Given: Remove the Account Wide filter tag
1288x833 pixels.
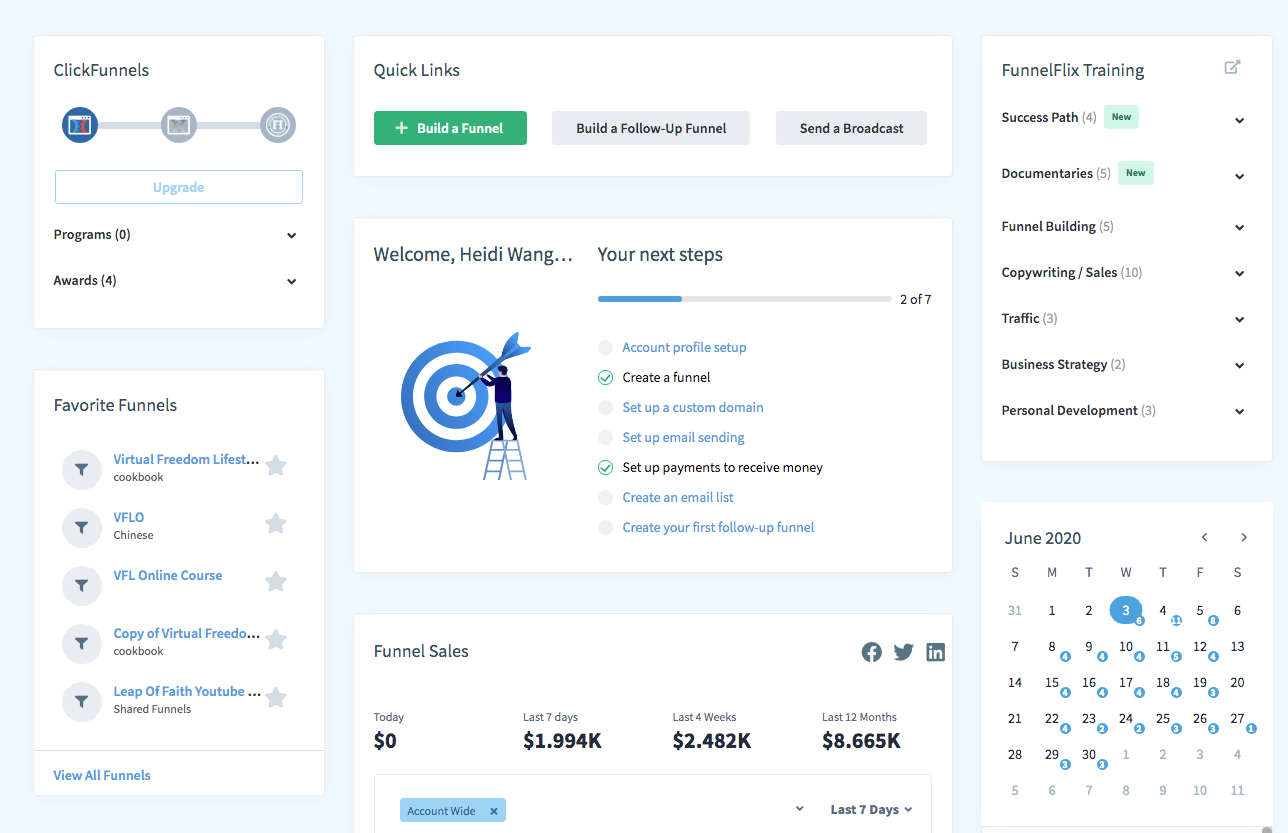Looking at the screenshot, I should pos(494,811).
